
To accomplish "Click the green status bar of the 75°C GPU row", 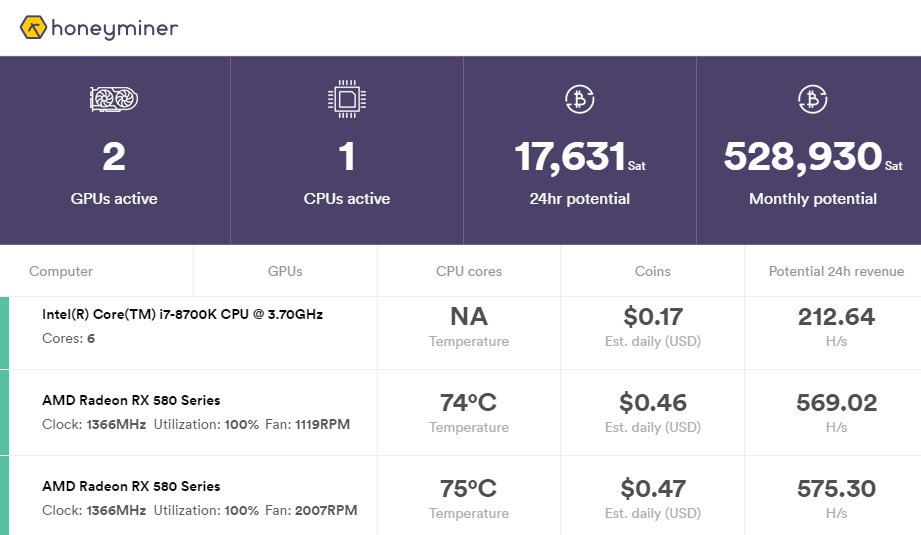I will tap(4, 496).
